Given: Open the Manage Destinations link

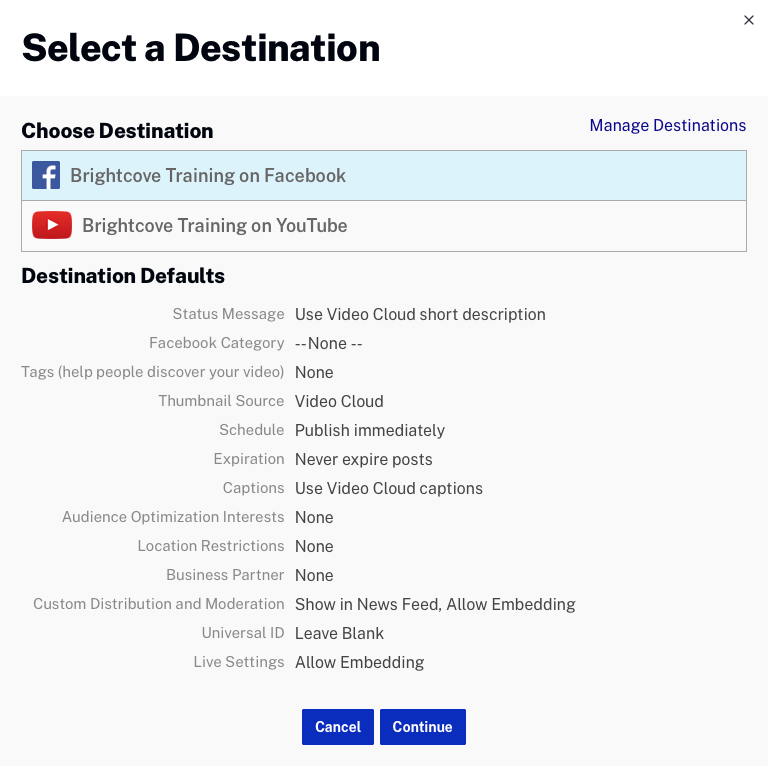Looking at the screenshot, I should pyautogui.click(x=667, y=125).
